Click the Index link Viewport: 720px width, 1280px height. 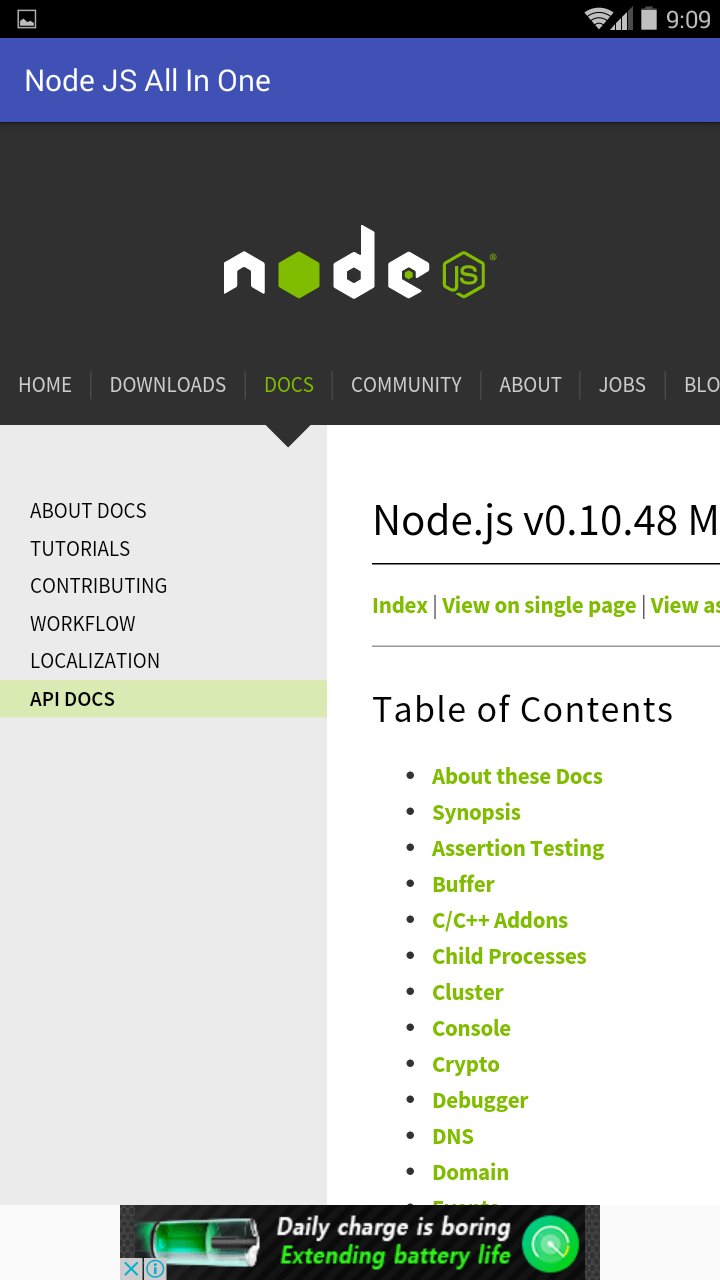tap(400, 605)
